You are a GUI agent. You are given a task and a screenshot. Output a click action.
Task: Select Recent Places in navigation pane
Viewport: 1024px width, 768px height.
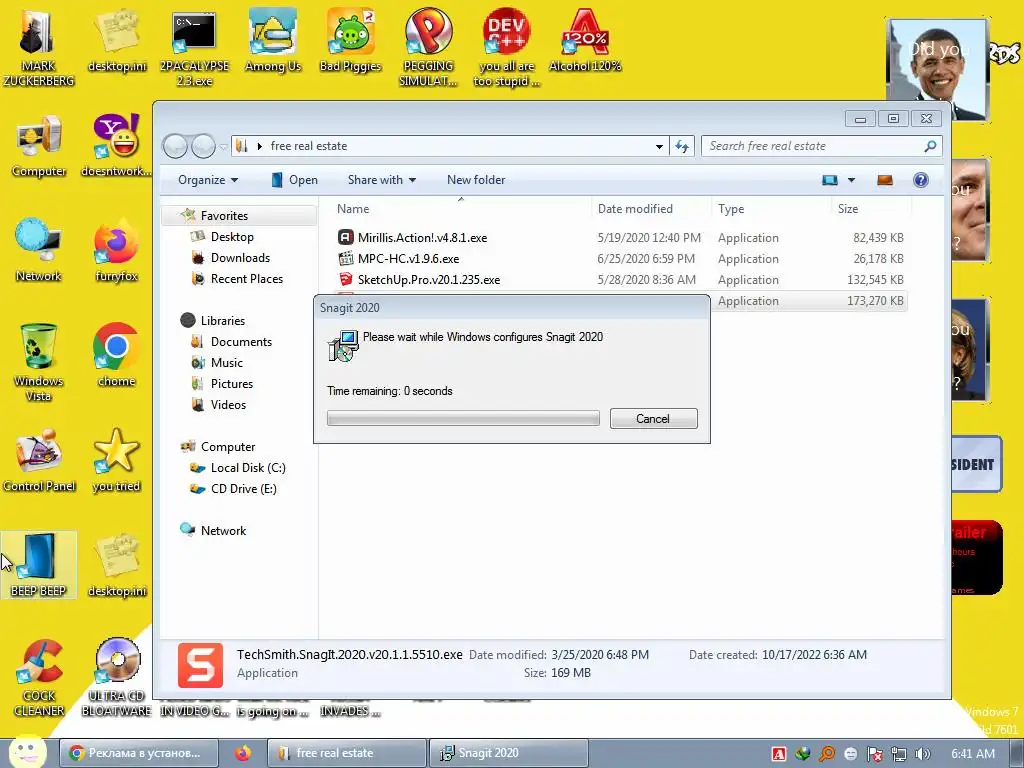tap(246, 279)
